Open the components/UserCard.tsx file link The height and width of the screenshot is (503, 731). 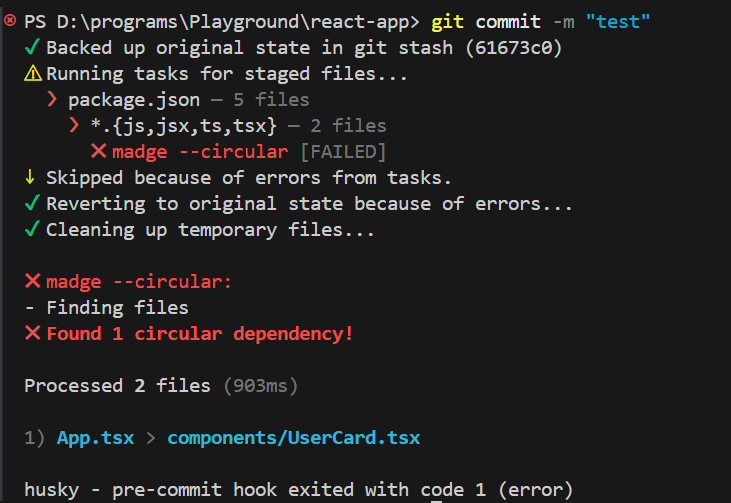(294, 438)
